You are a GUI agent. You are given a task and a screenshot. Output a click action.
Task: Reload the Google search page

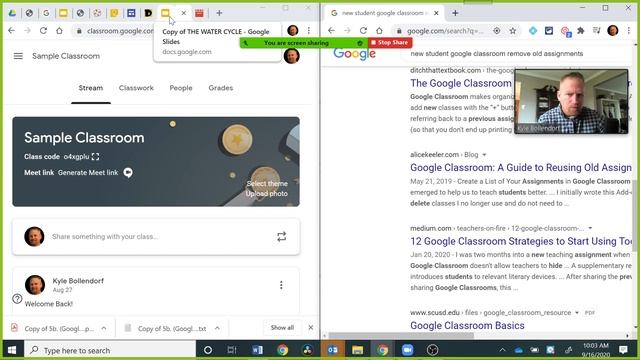pos(363,31)
